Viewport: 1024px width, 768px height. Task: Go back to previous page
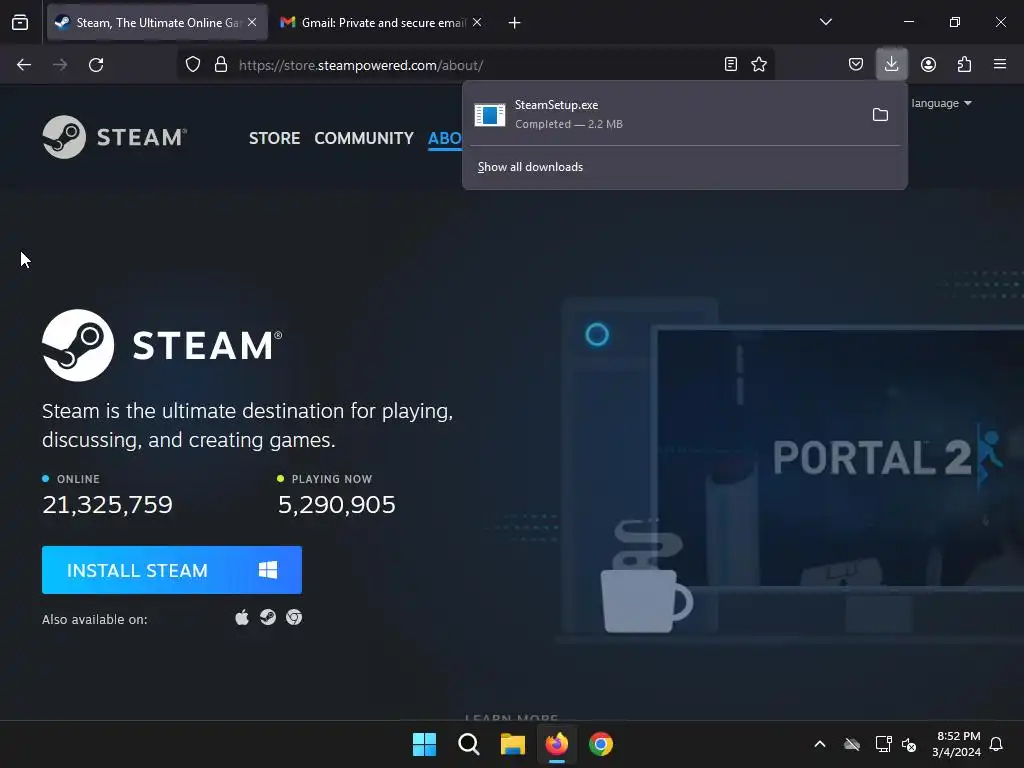point(24,65)
